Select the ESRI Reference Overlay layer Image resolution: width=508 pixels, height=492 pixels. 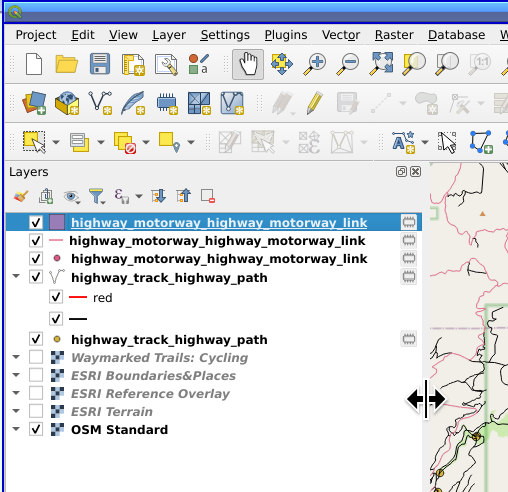pyautogui.click(x=150, y=394)
